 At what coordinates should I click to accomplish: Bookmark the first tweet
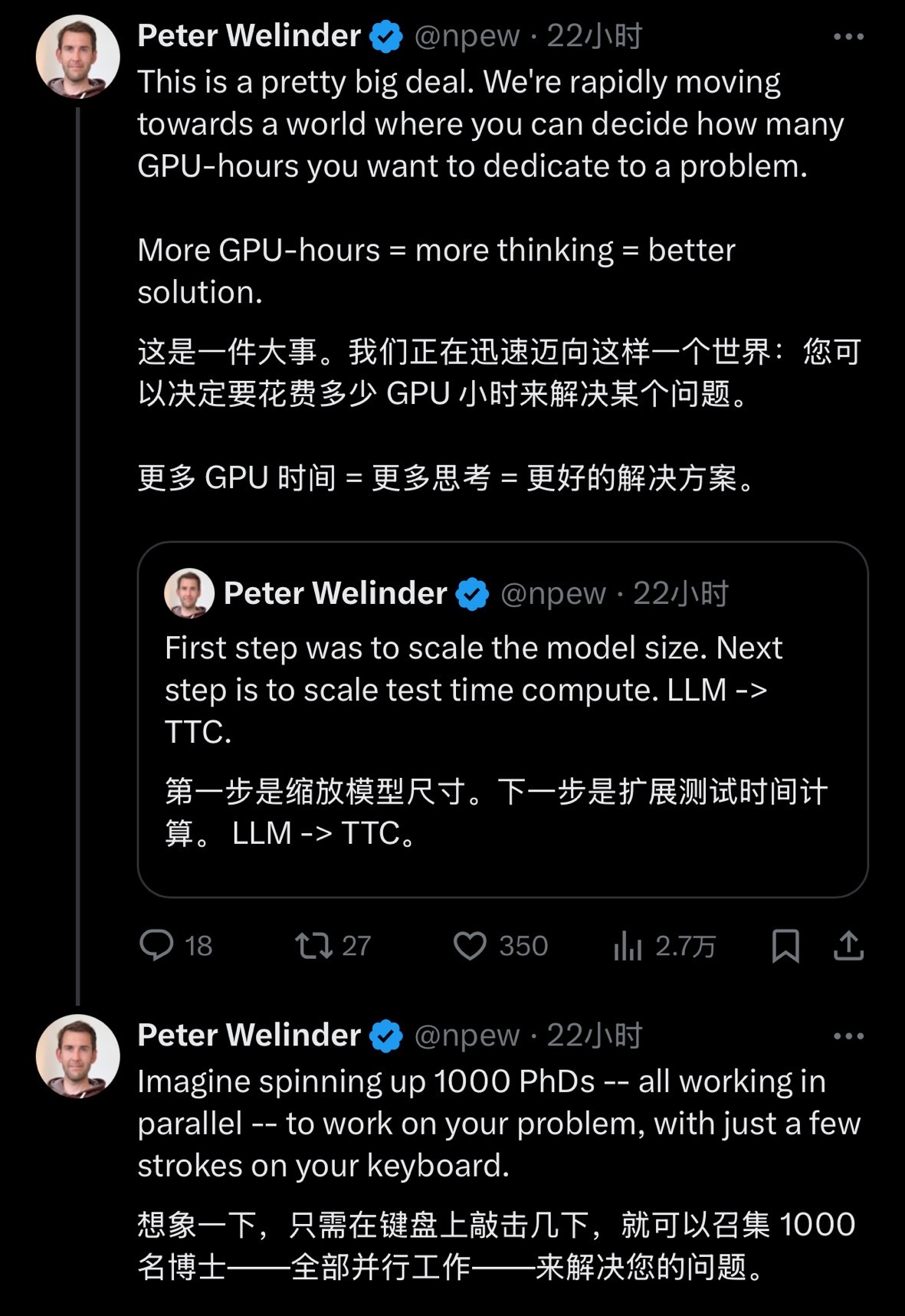pyautogui.click(x=785, y=945)
